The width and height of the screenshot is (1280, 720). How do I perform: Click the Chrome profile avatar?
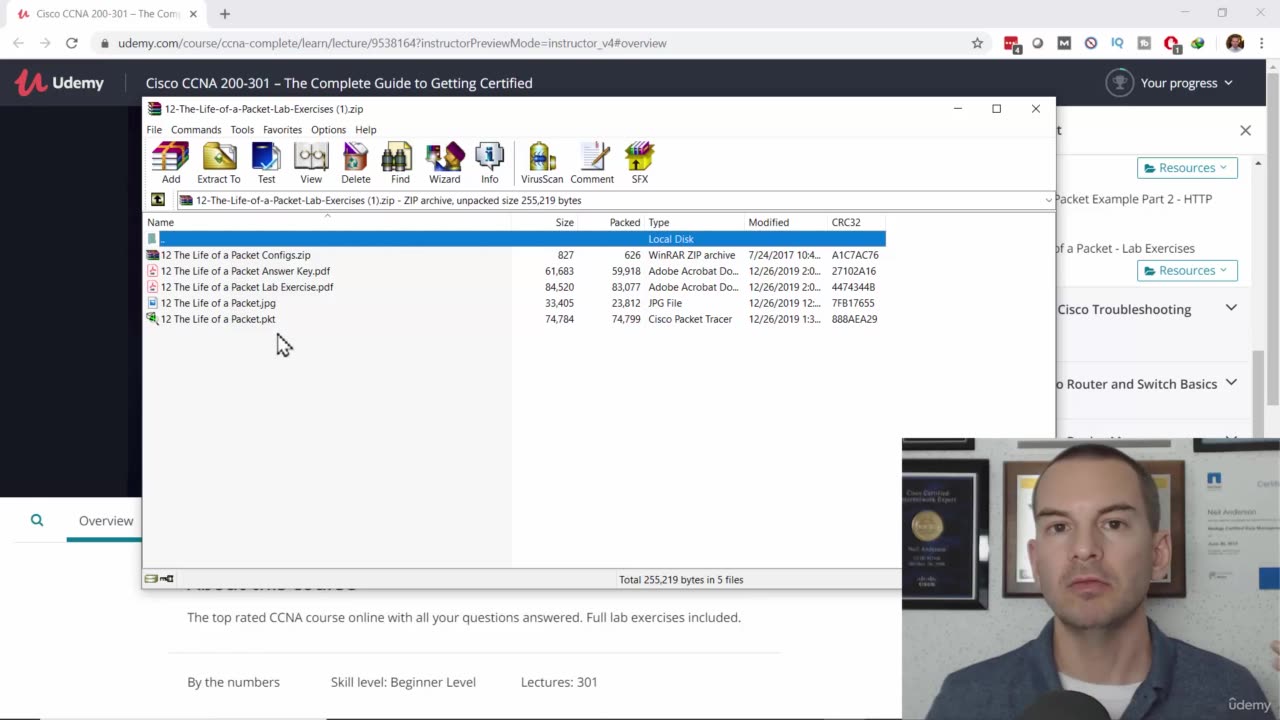click(x=1235, y=43)
